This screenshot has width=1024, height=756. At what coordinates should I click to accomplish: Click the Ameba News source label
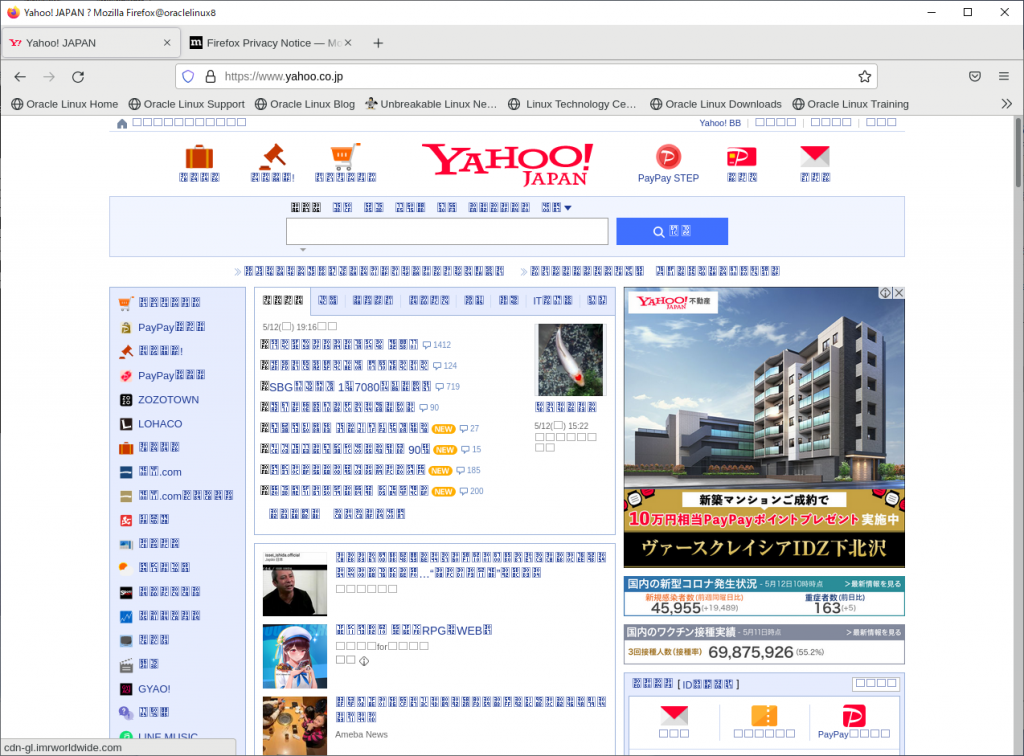point(361,734)
